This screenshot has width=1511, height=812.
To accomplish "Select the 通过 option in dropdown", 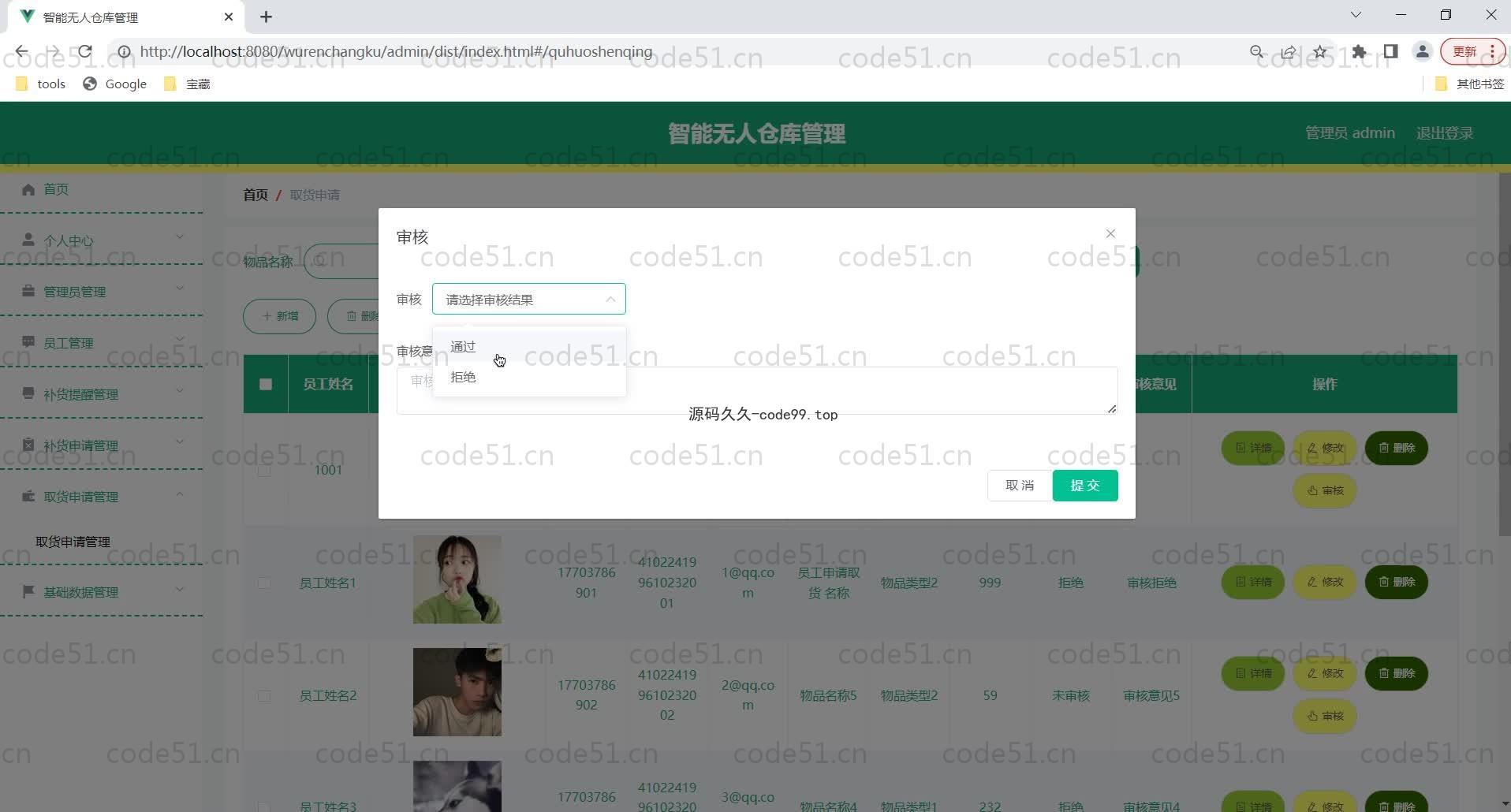I will 529,347.
